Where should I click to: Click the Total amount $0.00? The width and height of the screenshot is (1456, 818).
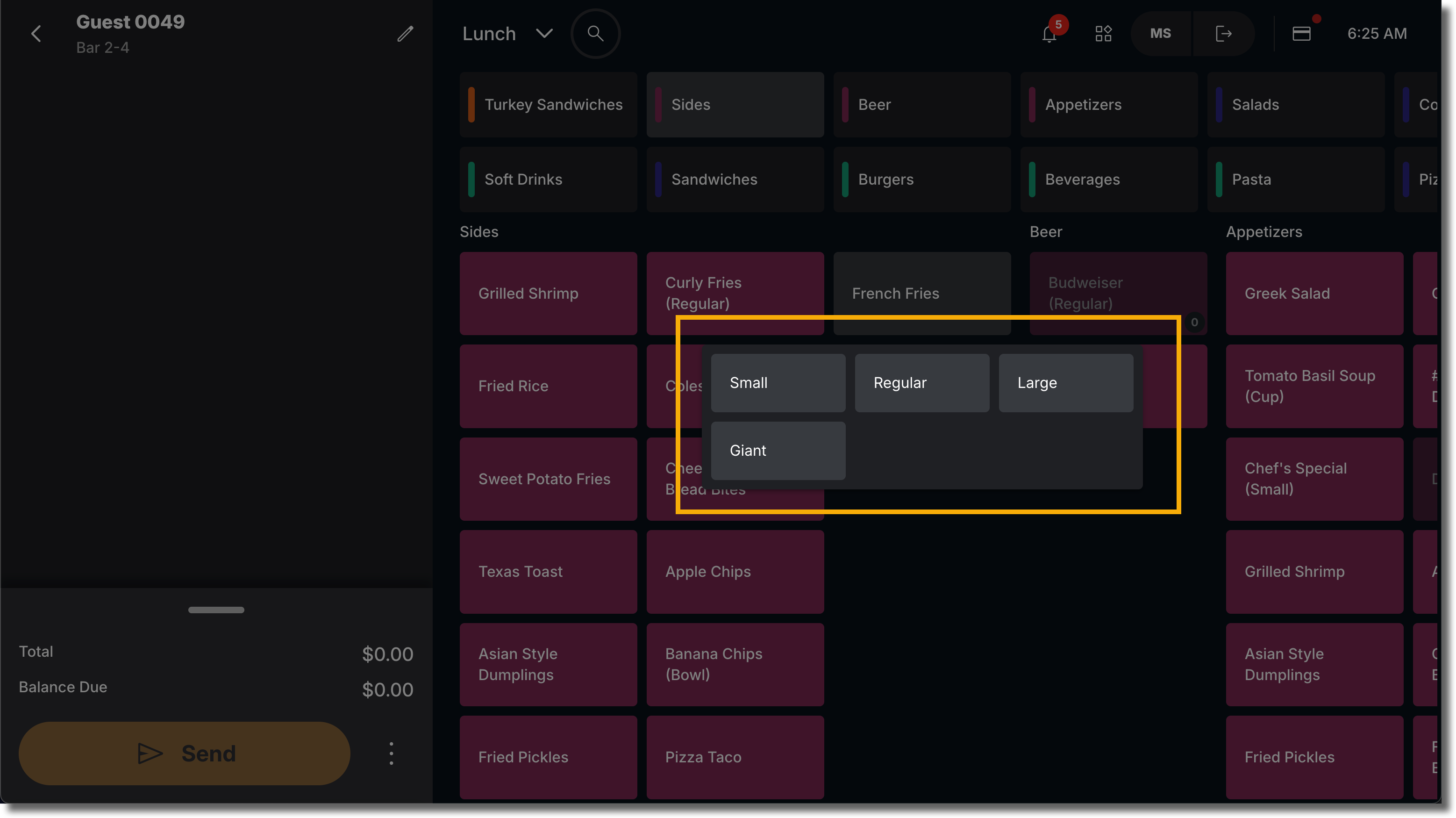coord(388,654)
